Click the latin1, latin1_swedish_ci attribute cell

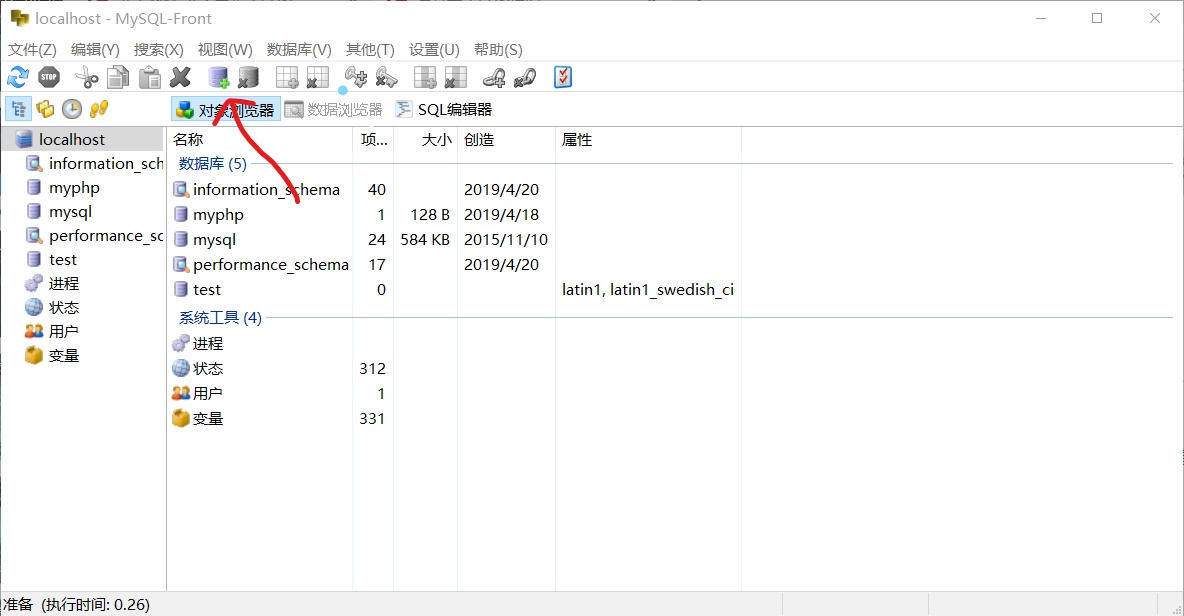(648, 289)
